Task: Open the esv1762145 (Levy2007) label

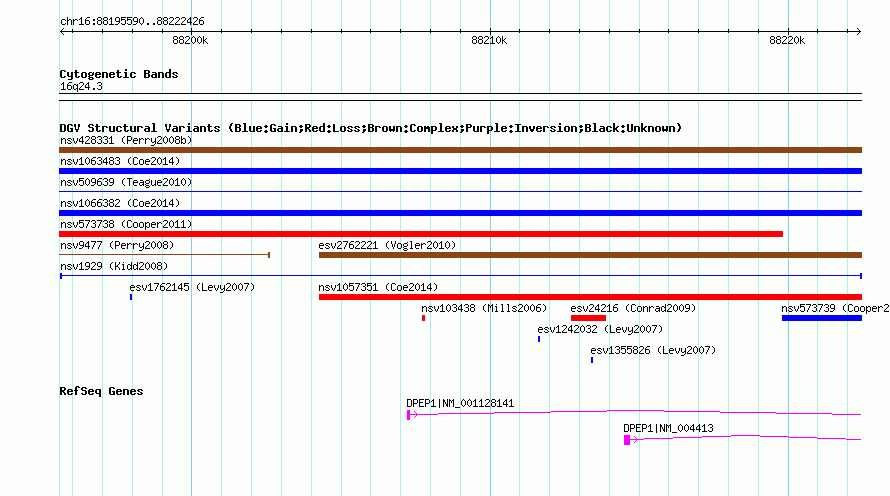Action: (192, 287)
